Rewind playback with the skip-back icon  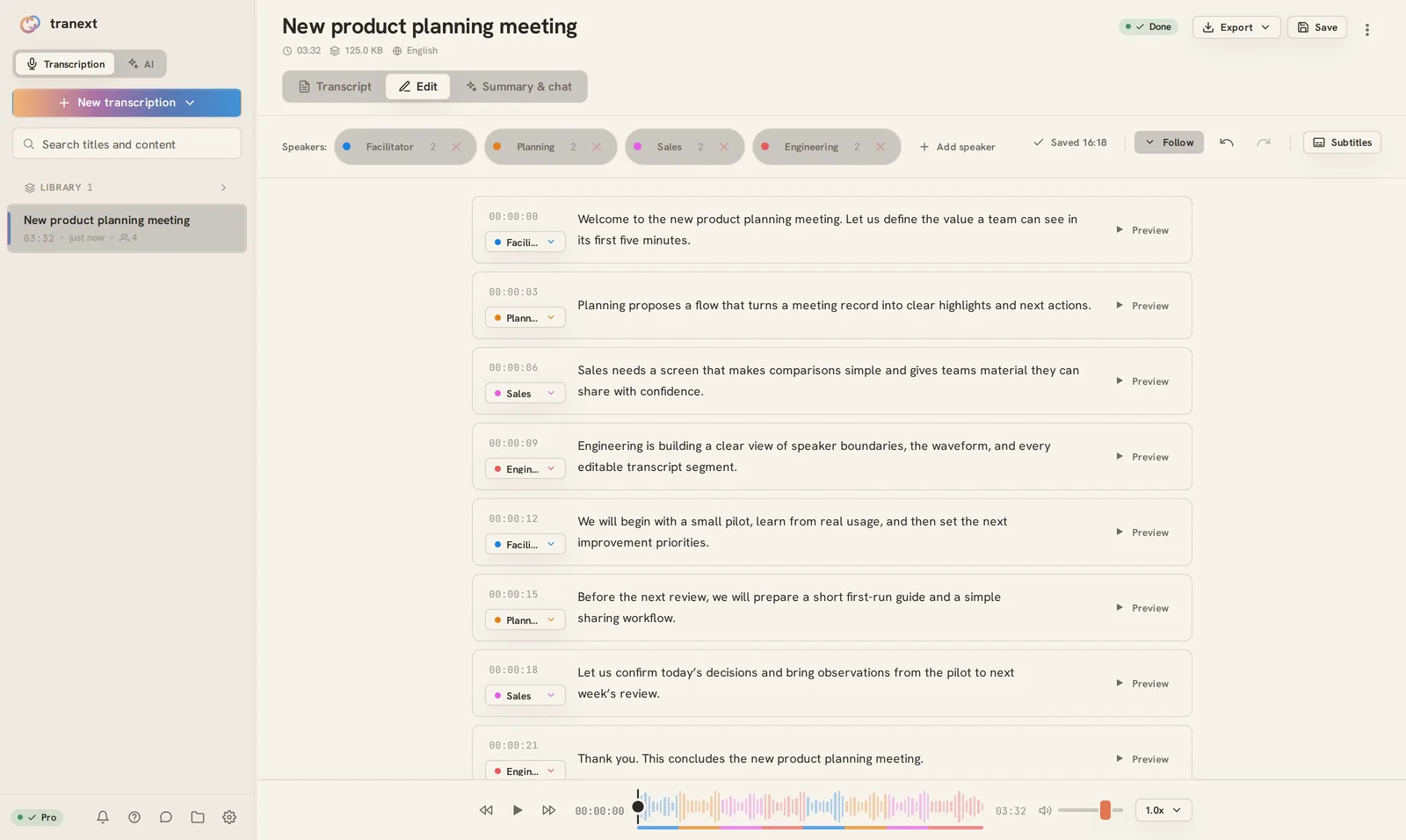[486, 810]
